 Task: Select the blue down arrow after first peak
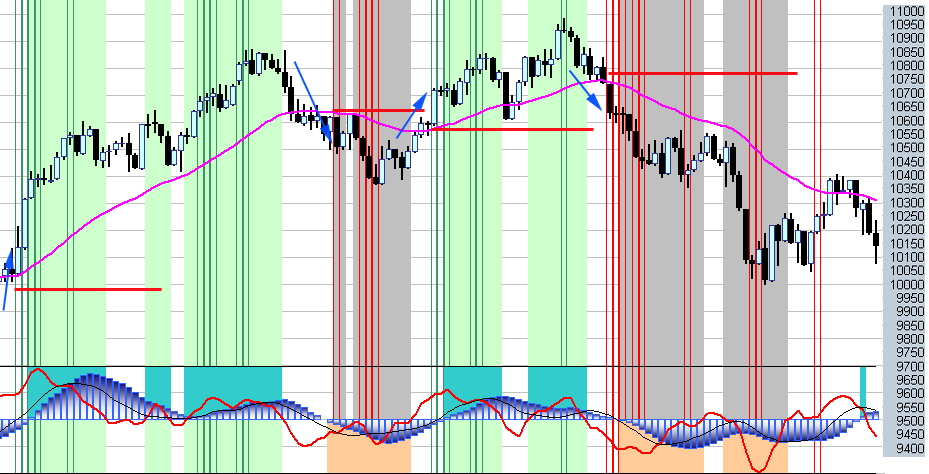[x=315, y=102]
